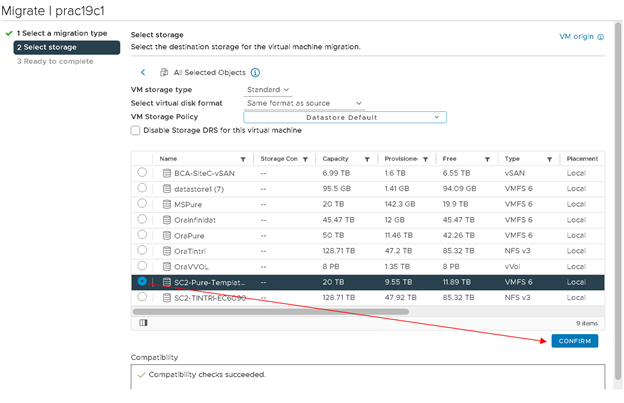
Task: Click the info icon beside All Selected Objects
Action: [x=255, y=73]
